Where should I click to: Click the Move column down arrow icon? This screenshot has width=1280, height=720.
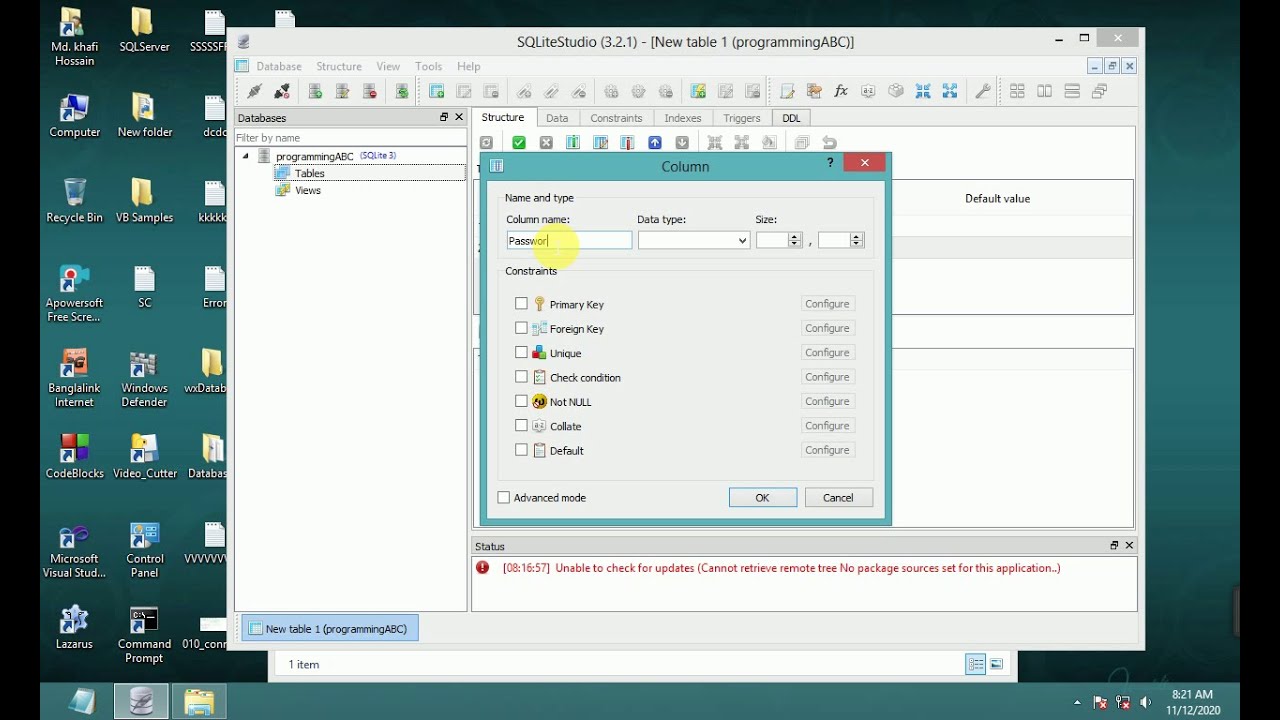[x=682, y=143]
